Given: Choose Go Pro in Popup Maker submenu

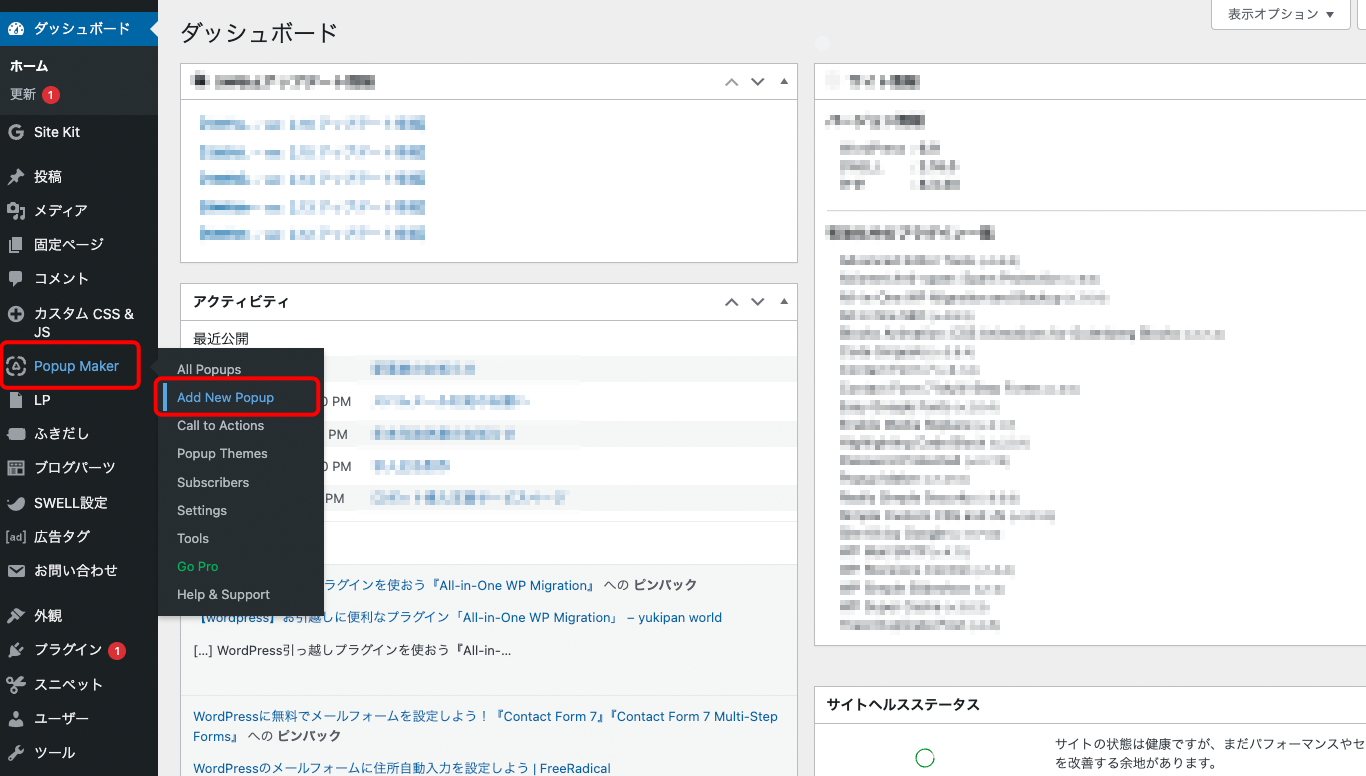Looking at the screenshot, I should (x=197, y=566).
